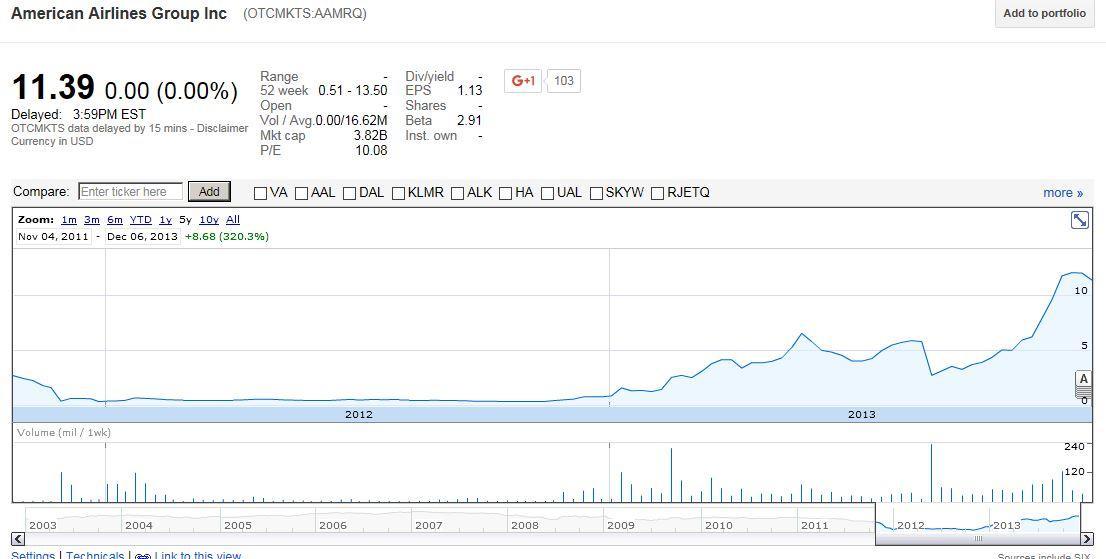Click the Google +1 button

[x=523, y=80]
